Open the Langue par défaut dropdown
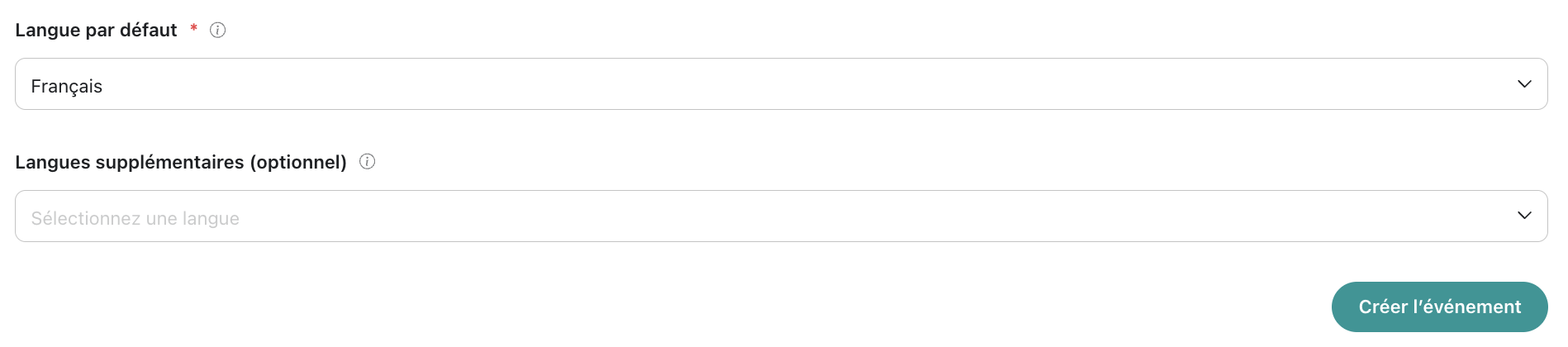The width and height of the screenshot is (1568, 347). (x=781, y=84)
